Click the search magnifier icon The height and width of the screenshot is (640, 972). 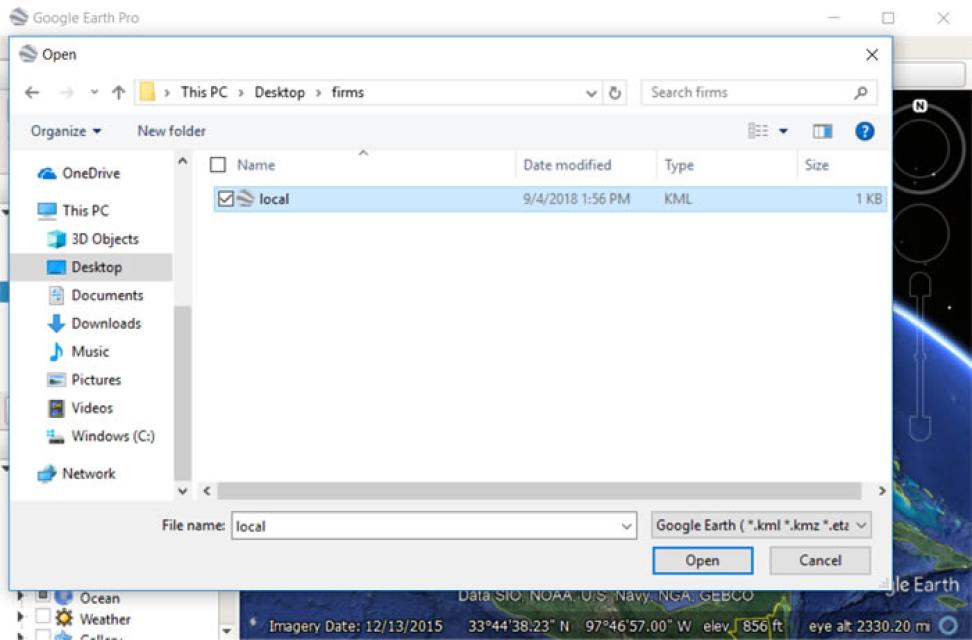click(x=860, y=93)
